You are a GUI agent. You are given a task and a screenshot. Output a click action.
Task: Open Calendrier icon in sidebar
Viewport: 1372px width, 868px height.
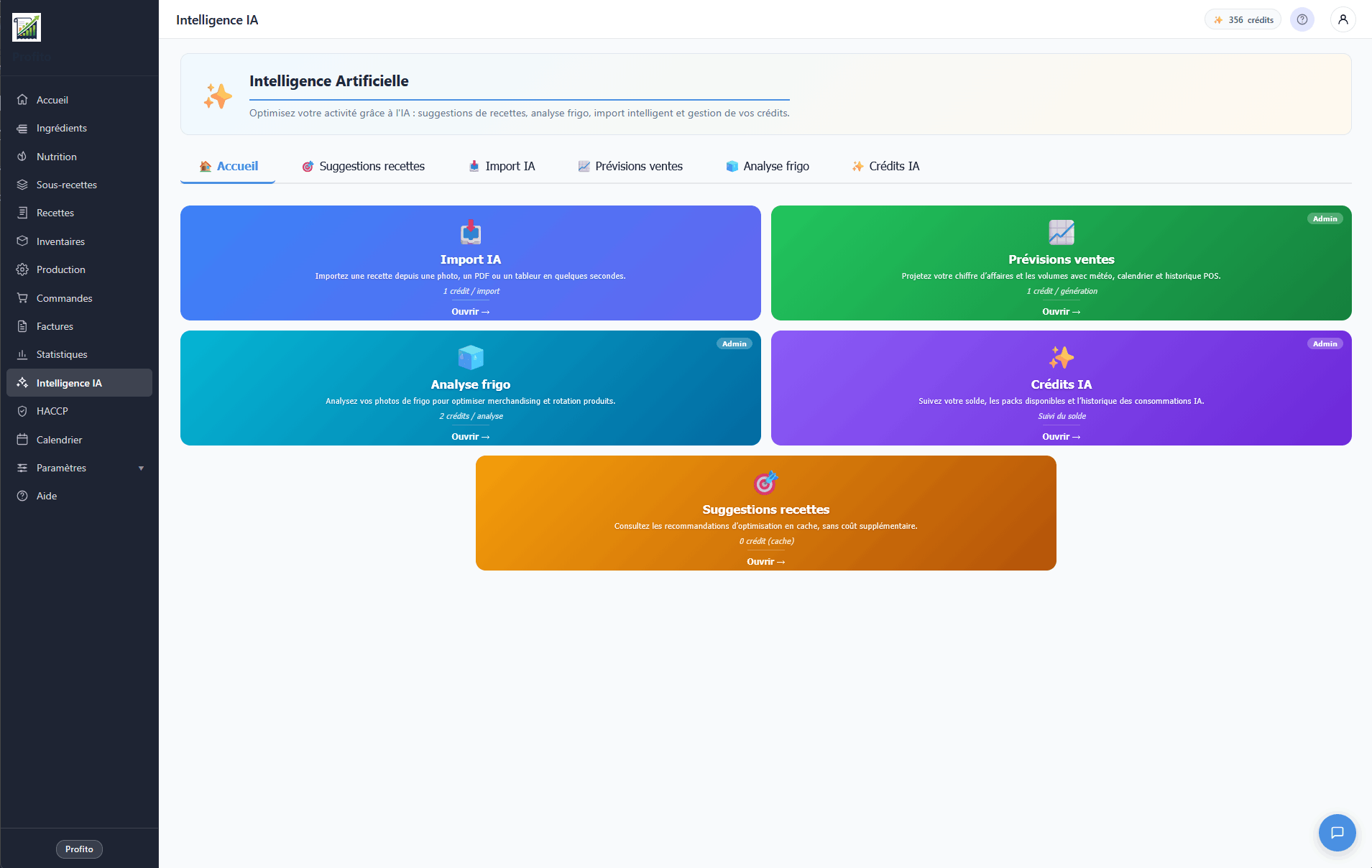22,439
